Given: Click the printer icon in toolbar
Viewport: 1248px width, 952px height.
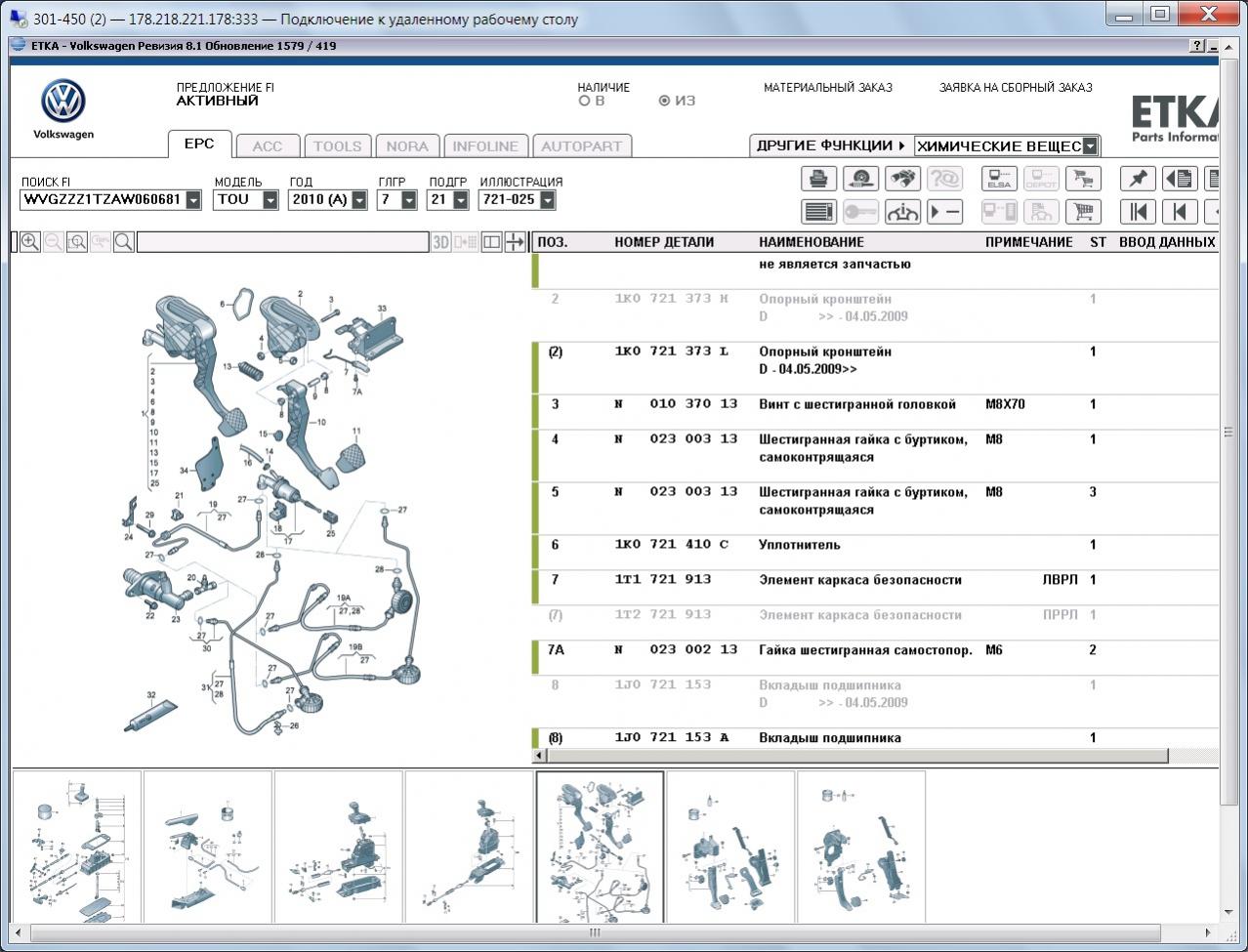Looking at the screenshot, I should coord(818,179).
